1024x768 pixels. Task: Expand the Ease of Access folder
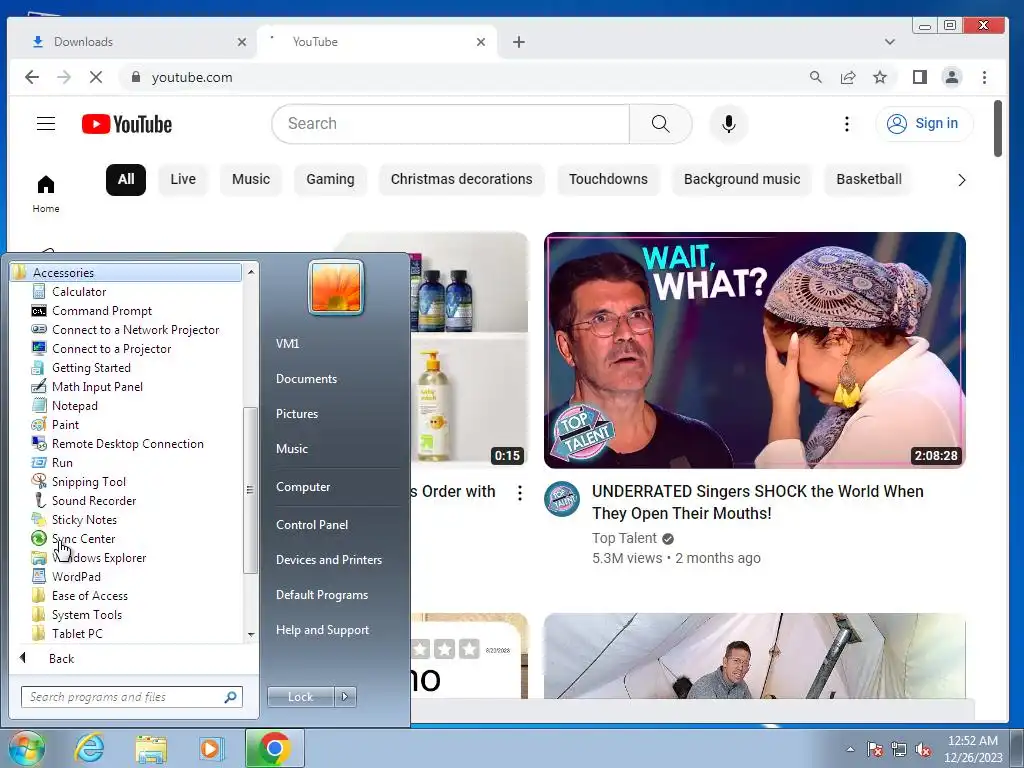point(89,596)
